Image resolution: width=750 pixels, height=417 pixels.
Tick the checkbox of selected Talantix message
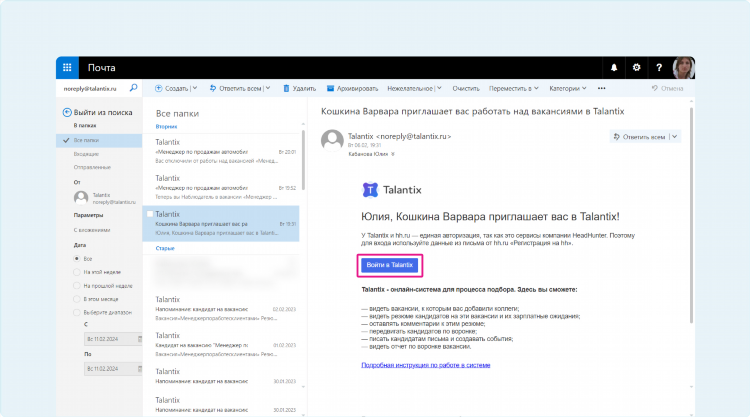[150, 214]
